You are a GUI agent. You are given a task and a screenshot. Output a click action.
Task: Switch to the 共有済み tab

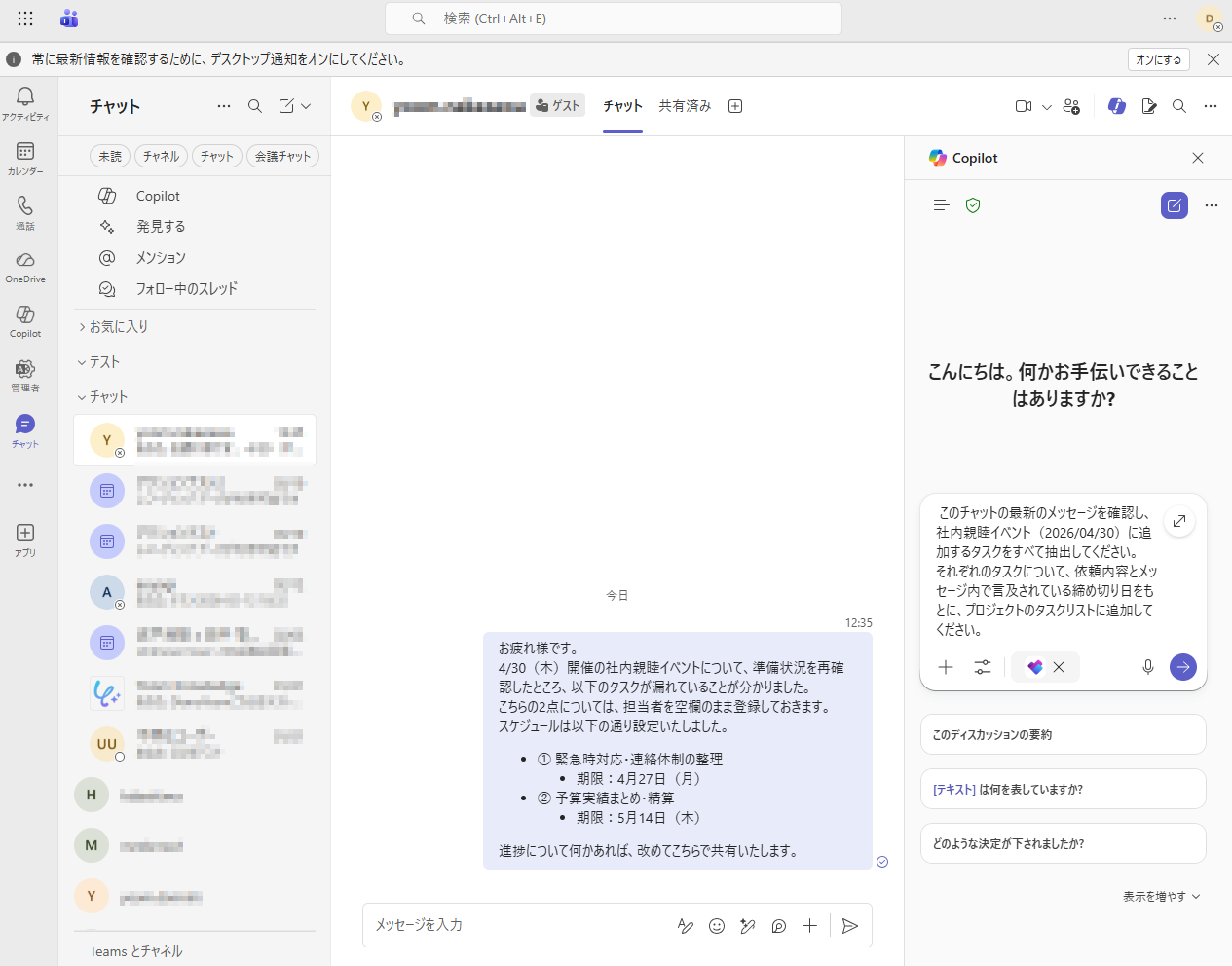(685, 106)
